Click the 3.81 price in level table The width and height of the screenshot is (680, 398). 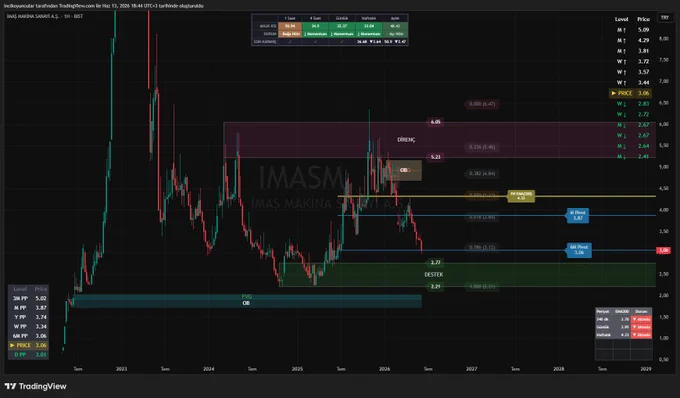(643, 51)
